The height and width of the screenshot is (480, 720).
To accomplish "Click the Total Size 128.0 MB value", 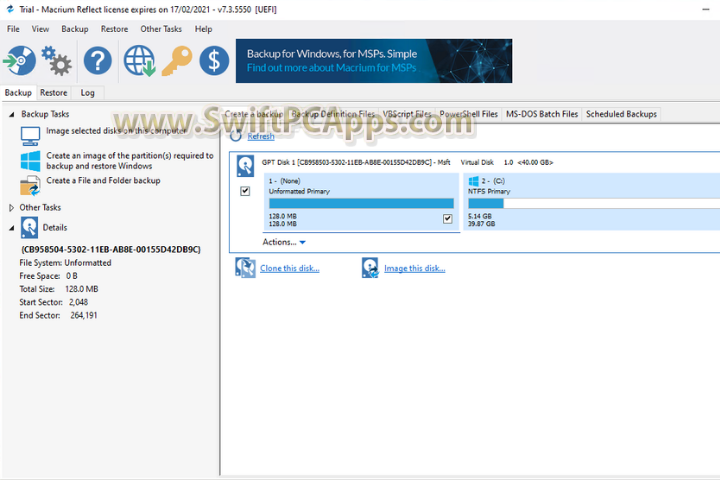I will (82, 289).
